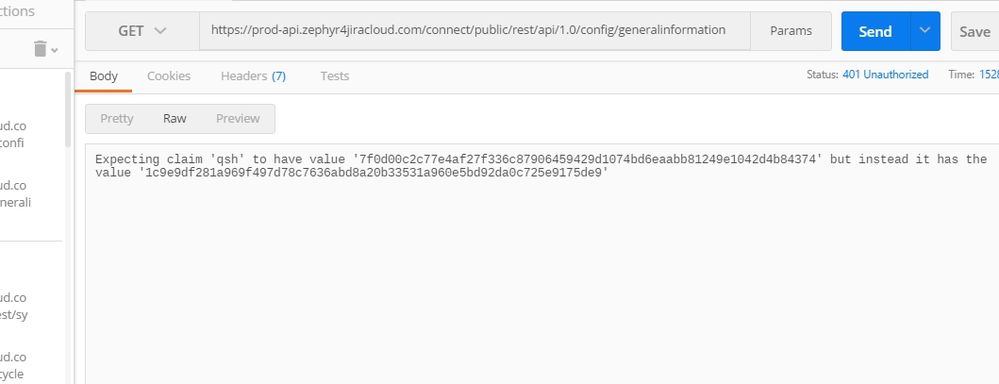Open the Headers (7) tab
Screen dimensions: 999x384
click(x=253, y=76)
